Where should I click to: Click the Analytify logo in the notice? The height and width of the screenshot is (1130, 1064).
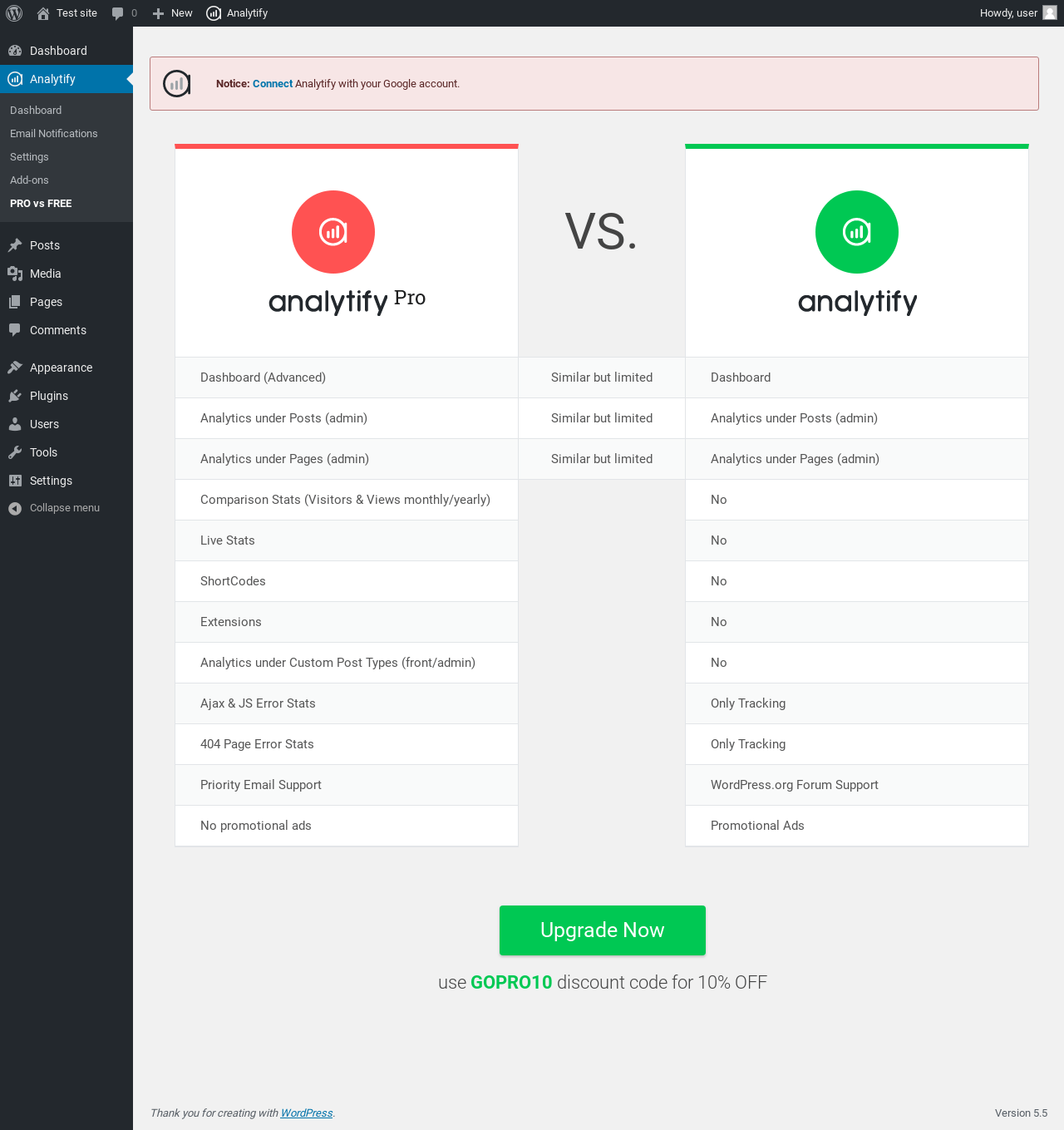point(177,83)
